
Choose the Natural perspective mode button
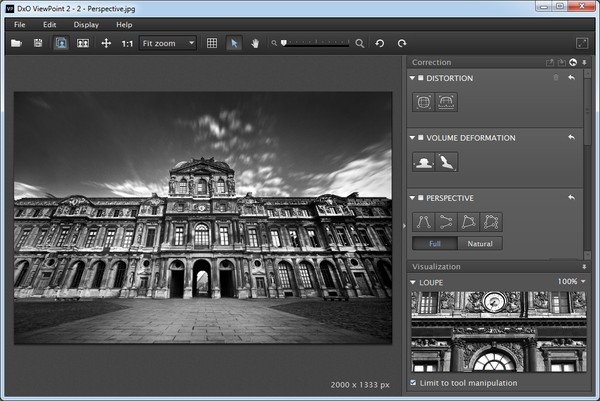(x=480, y=243)
